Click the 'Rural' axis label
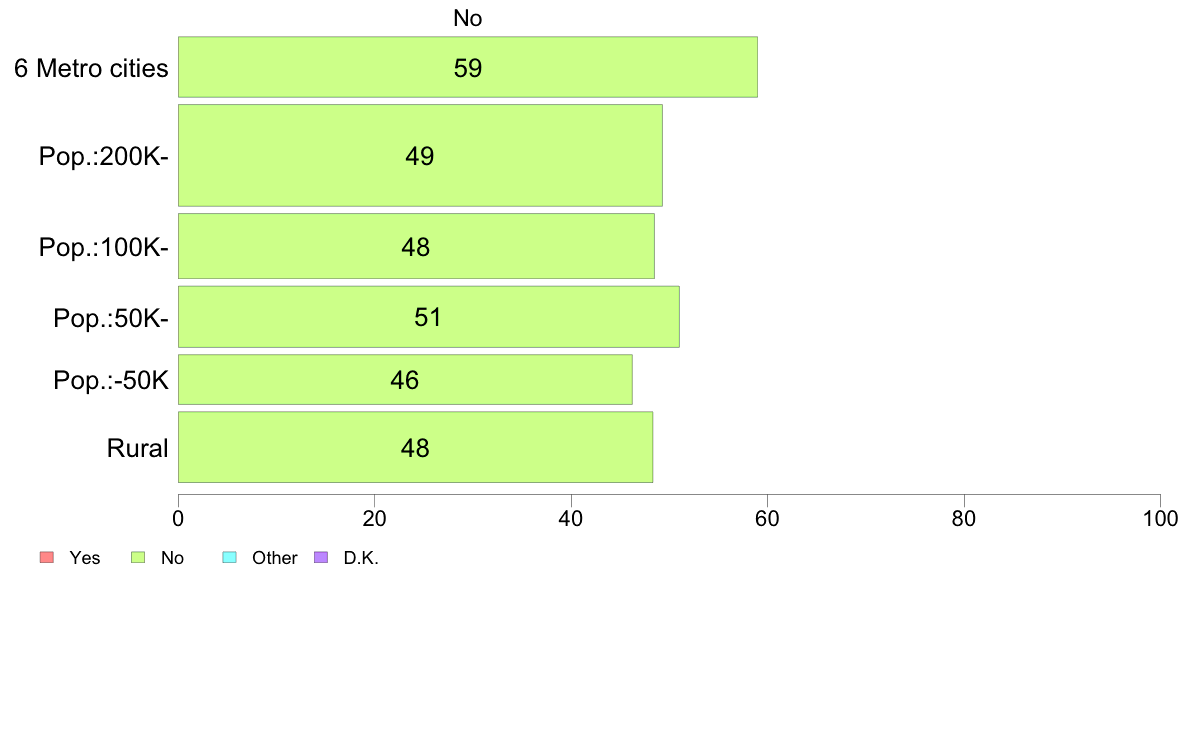This screenshot has height=736, width=1188. click(137, 448)
